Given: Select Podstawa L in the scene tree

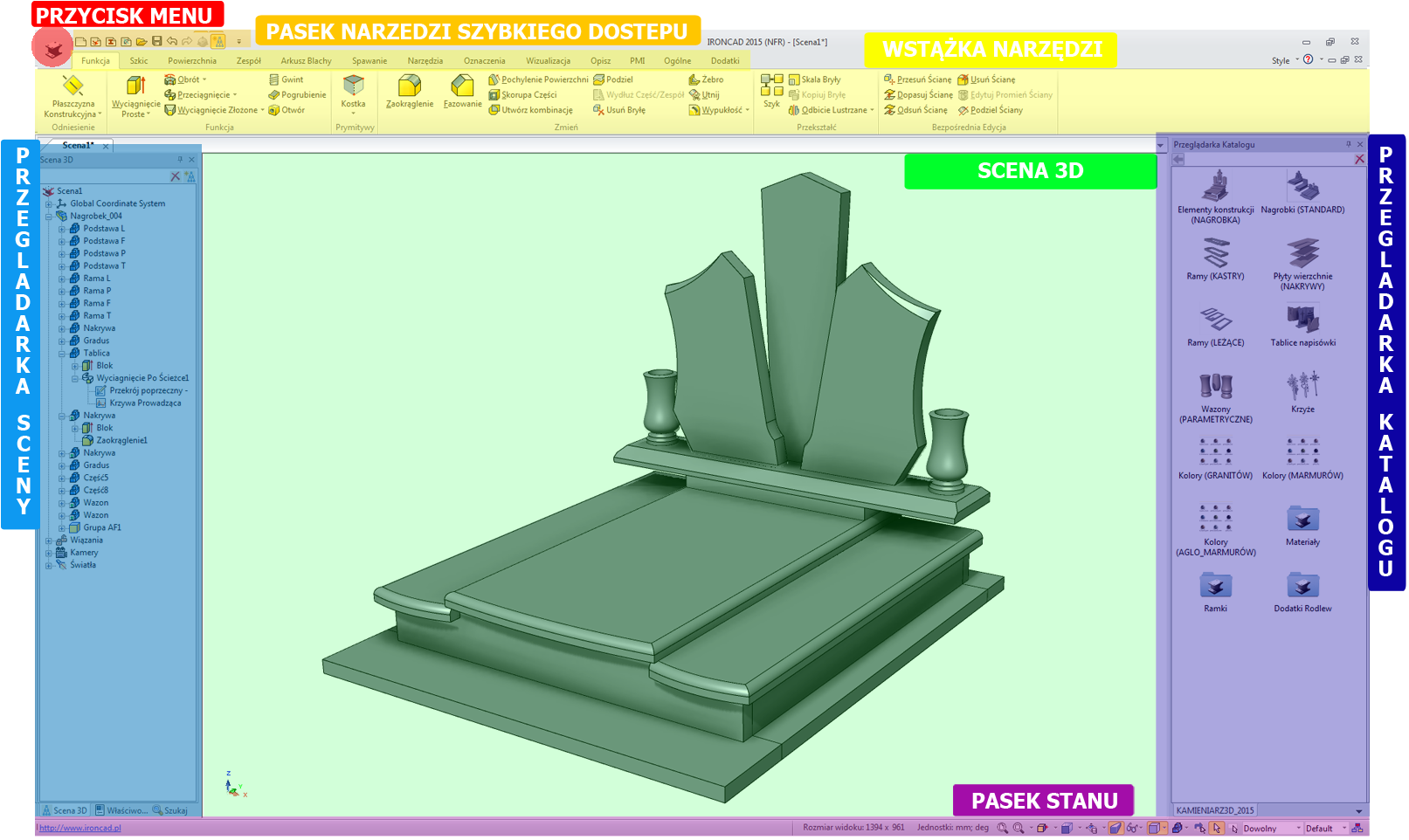Looking at the screenshot, I should coord(103,229).
